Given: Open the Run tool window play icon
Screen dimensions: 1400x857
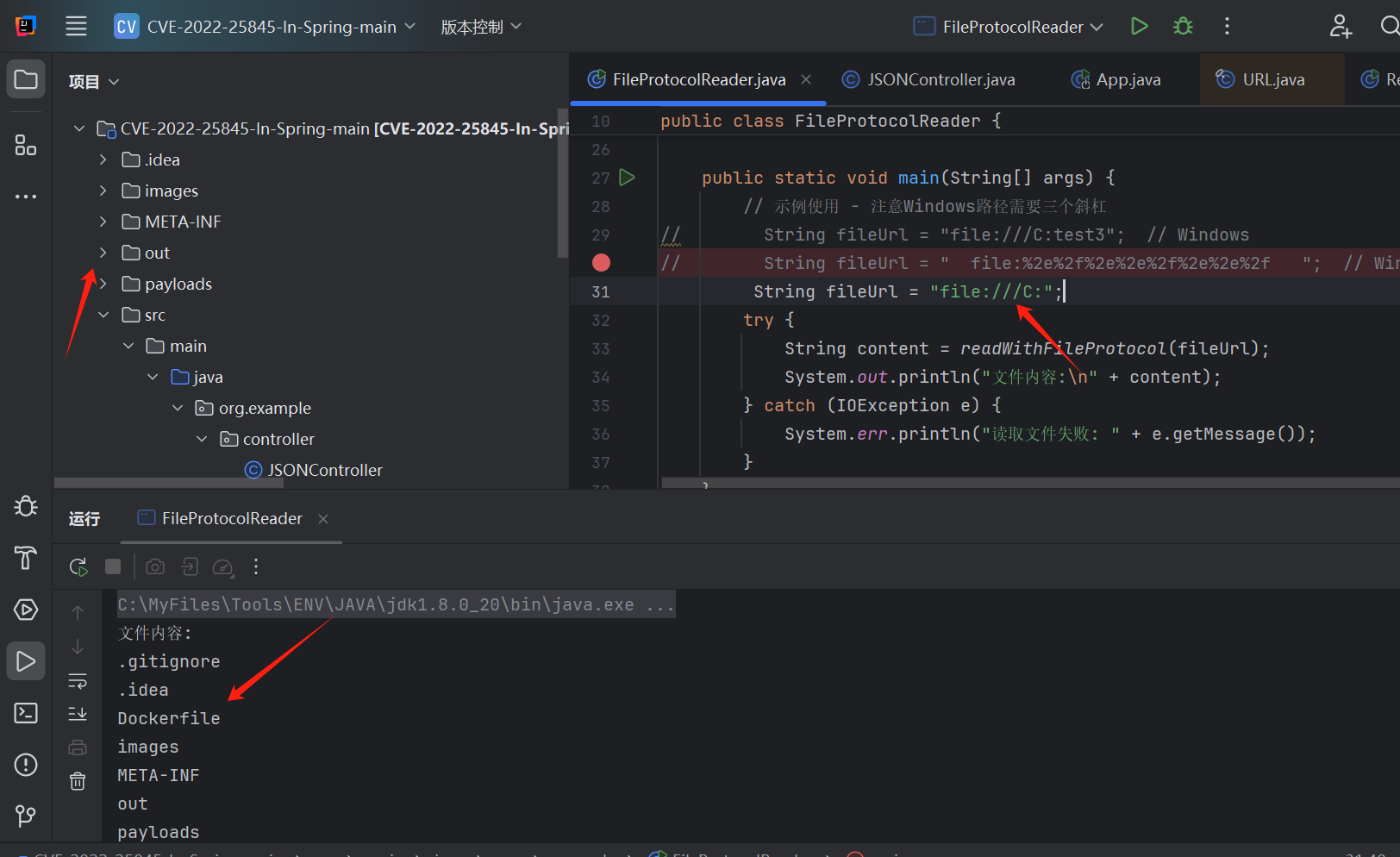Looking at the screenshot, I should (x=26, y=661).
